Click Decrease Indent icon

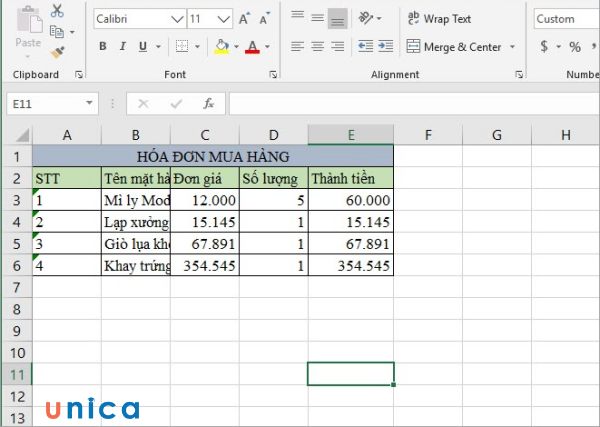(365, 46)
